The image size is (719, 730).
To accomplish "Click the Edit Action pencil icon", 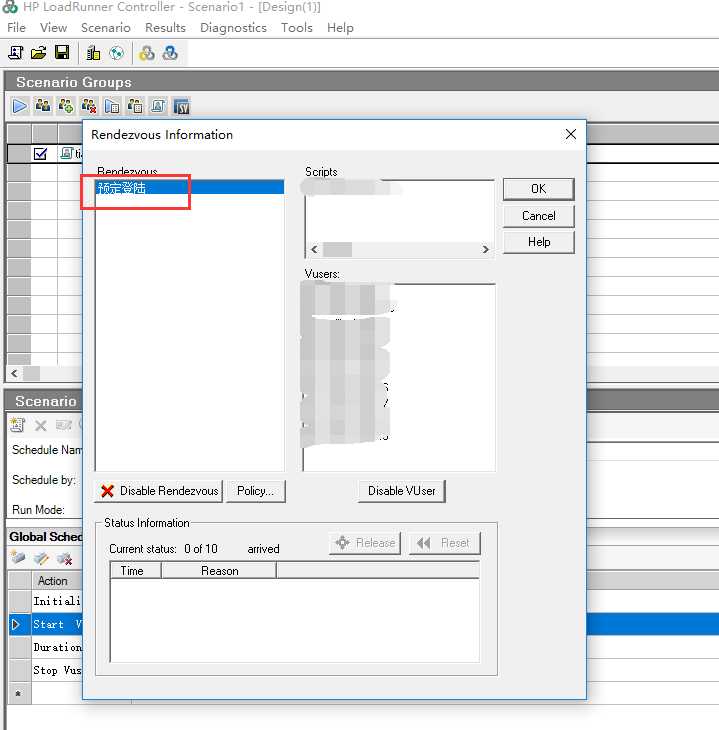I will [41, 558].
